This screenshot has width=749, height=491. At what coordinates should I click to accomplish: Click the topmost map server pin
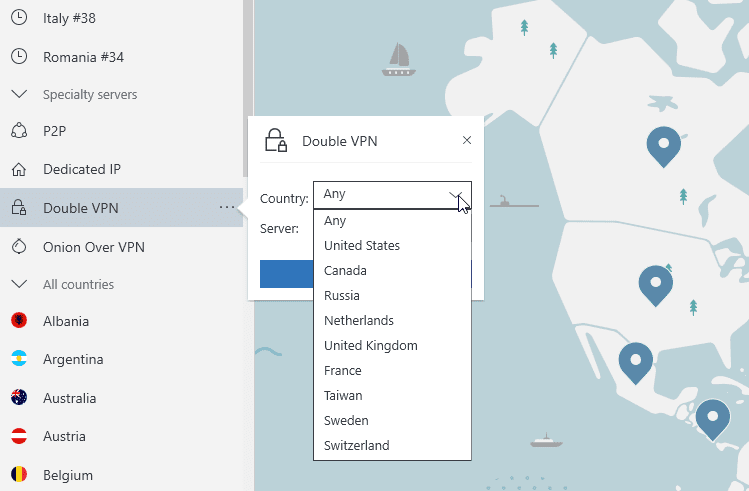tap(663, 145)
